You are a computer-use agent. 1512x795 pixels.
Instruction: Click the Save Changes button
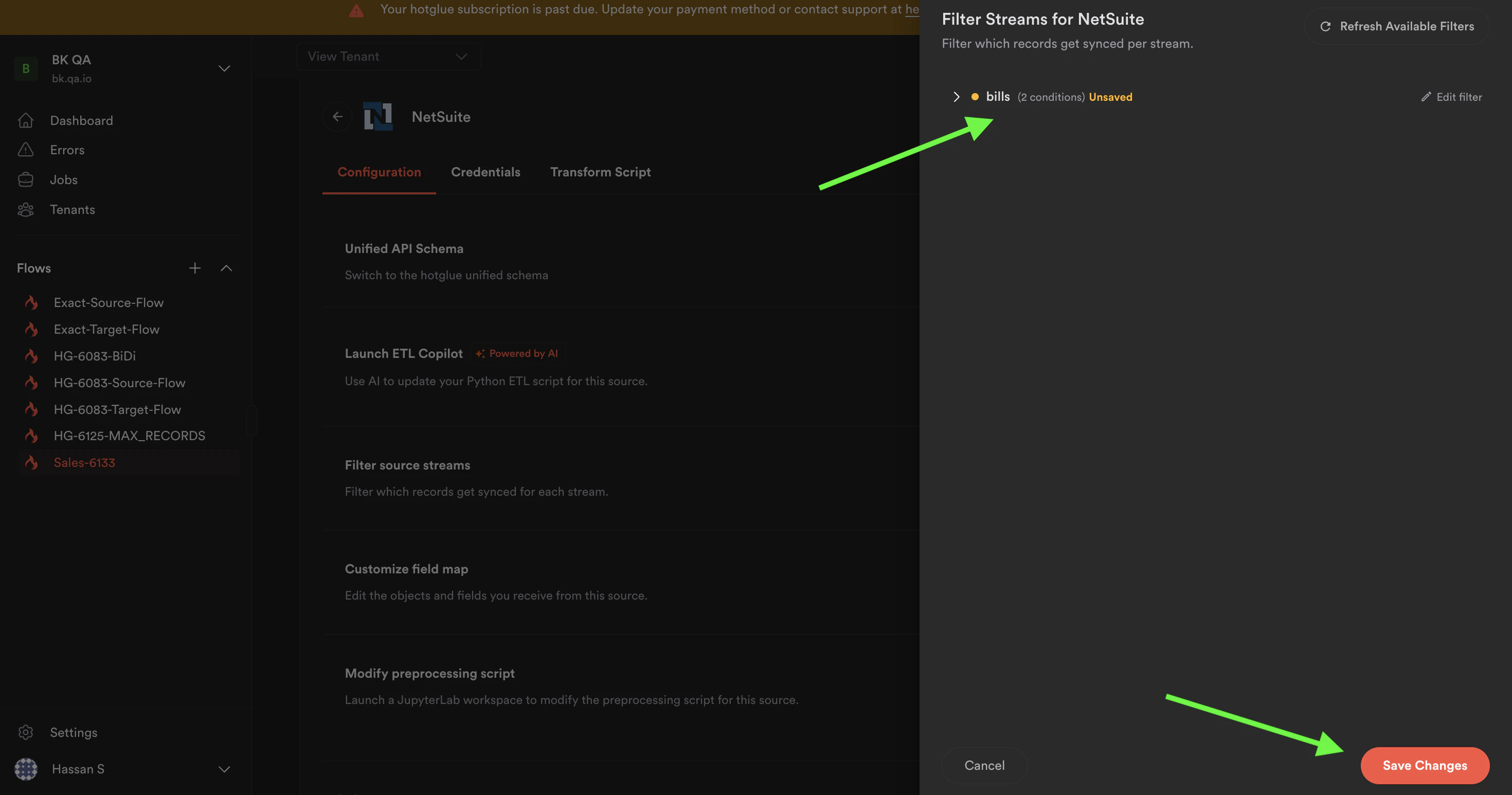click(1425, 765)
